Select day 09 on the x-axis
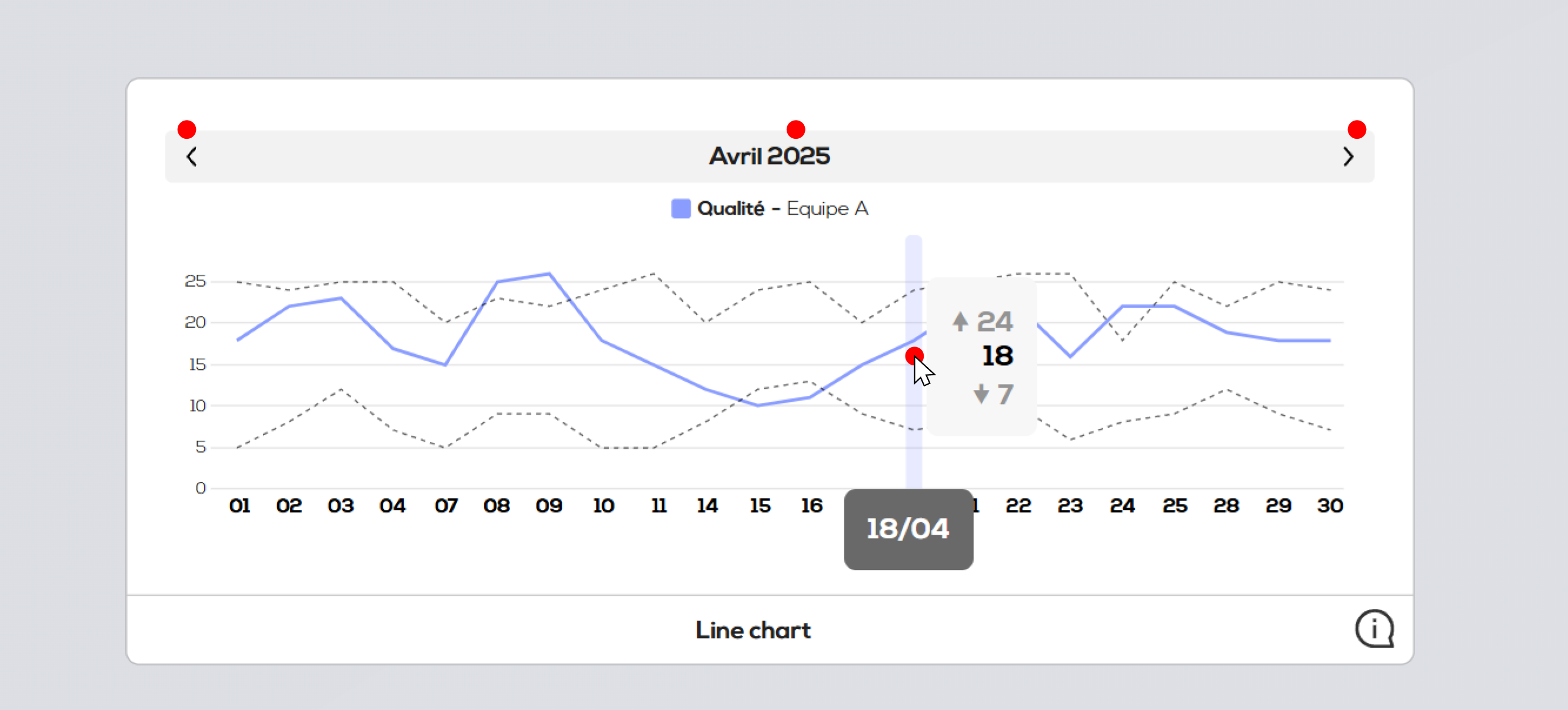 tap(548, 505)
